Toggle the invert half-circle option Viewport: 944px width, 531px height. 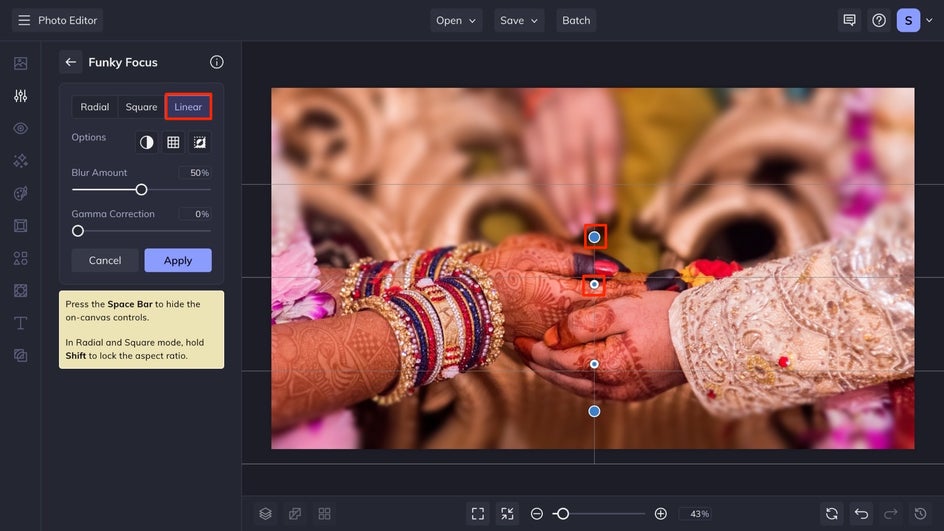(147, 143)
